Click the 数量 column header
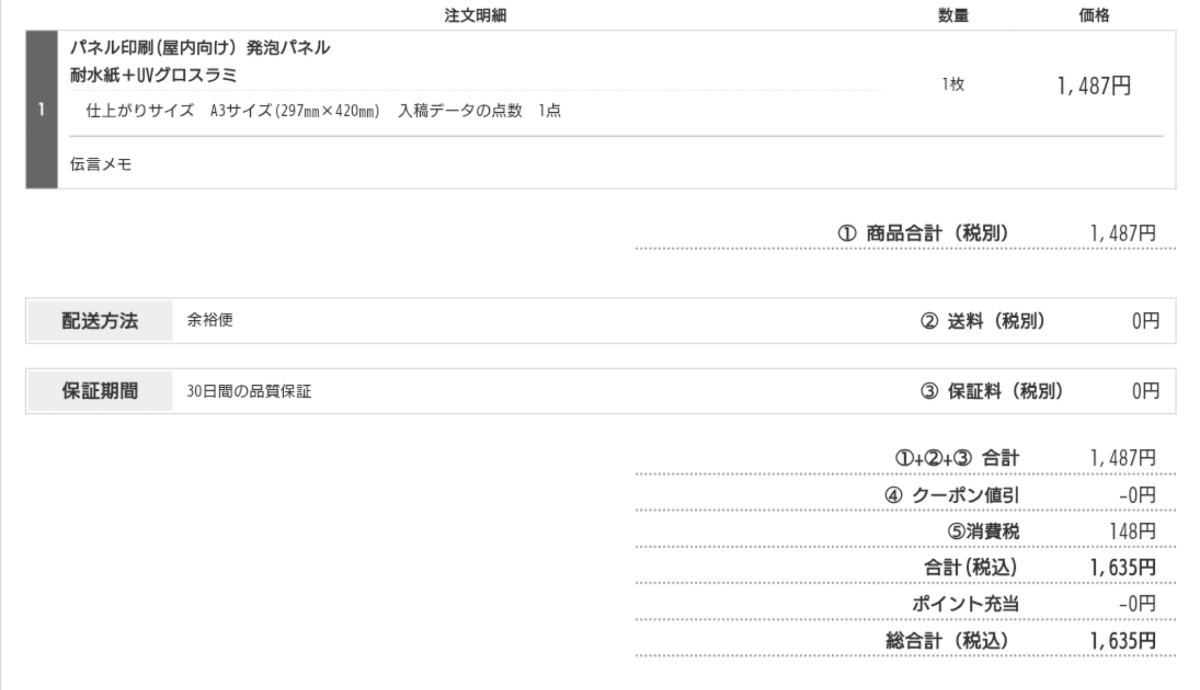The image size is (1200, 690). [x=952, y=15]
